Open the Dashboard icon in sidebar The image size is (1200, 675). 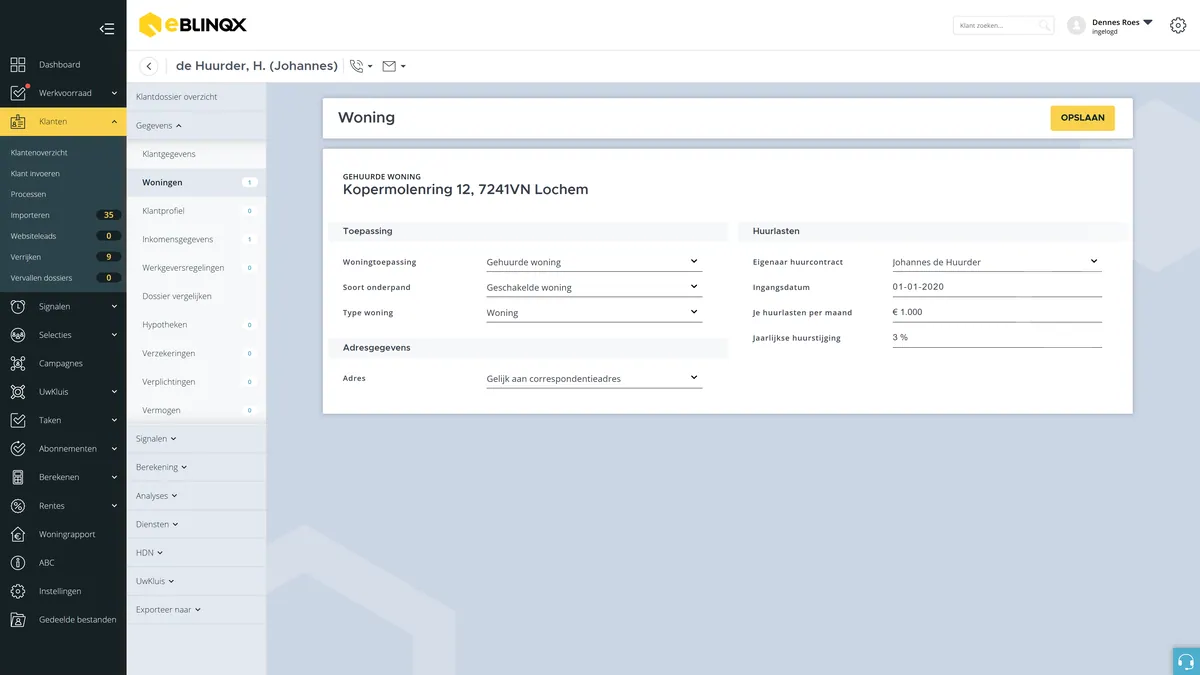pos(18,65)
